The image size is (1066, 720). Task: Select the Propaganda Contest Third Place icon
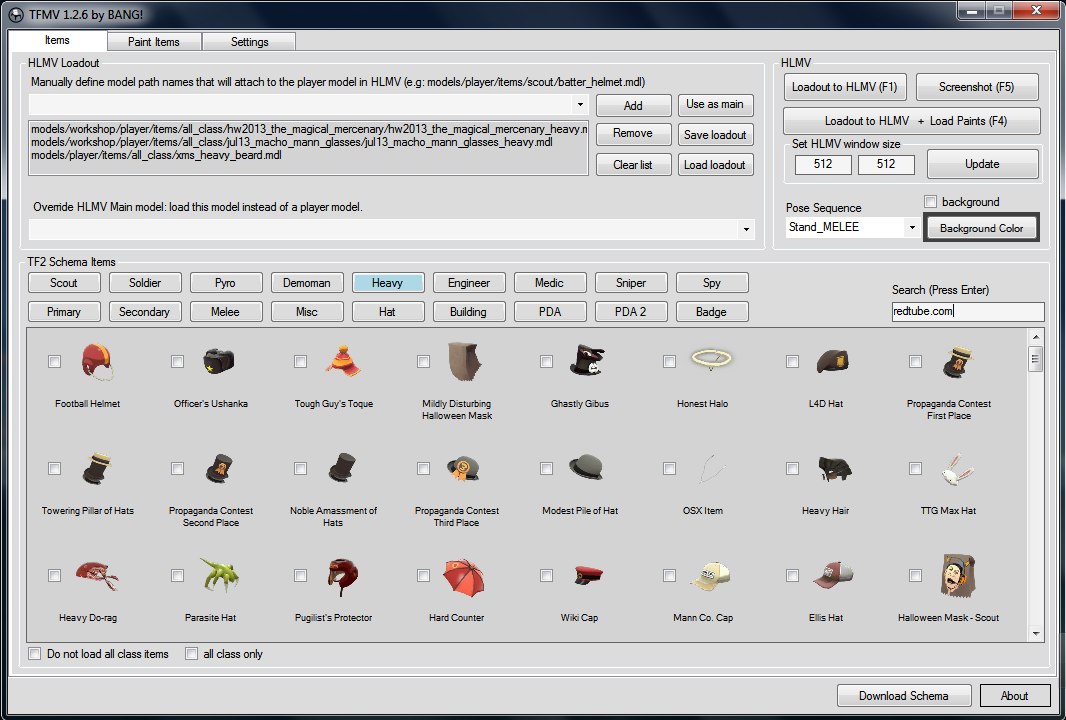click(464, 468)
